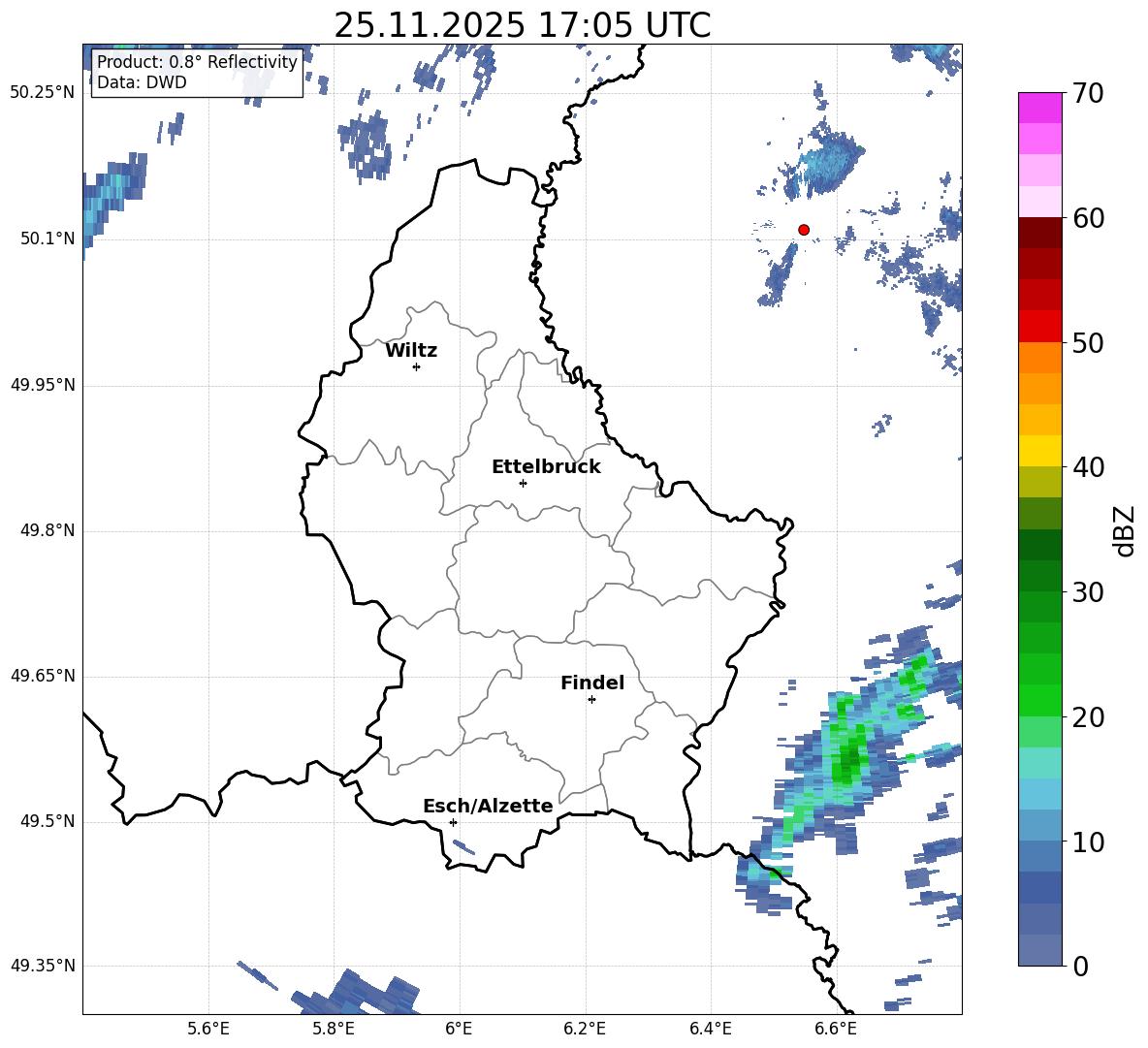Viewport: 1148px width, 1048px height.
Task: Click the 6.6°E longitude label
Action: point(836,1029)
